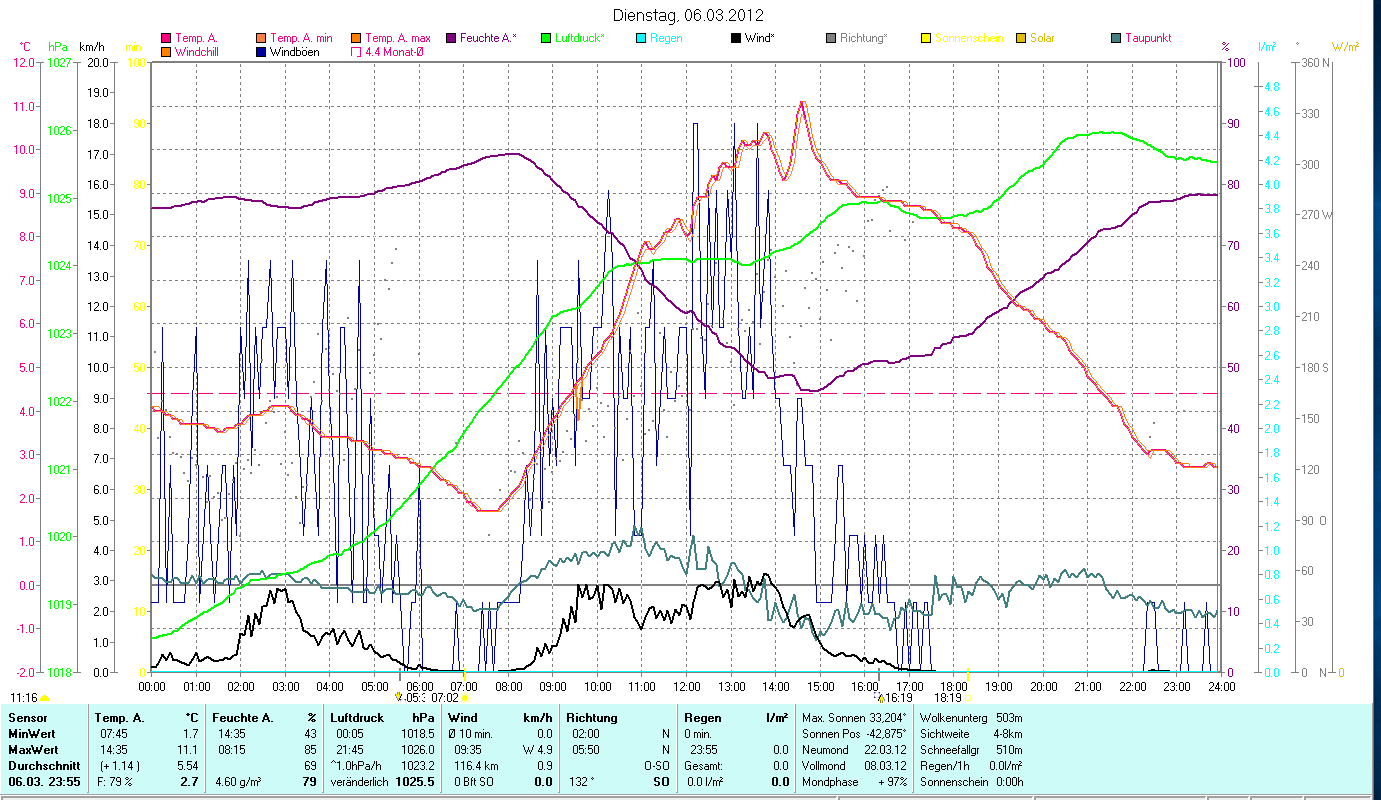Screen dimensions: 1381x800
Task: Click the purple Feuchte A. legend square
Action: pos(450,38)
